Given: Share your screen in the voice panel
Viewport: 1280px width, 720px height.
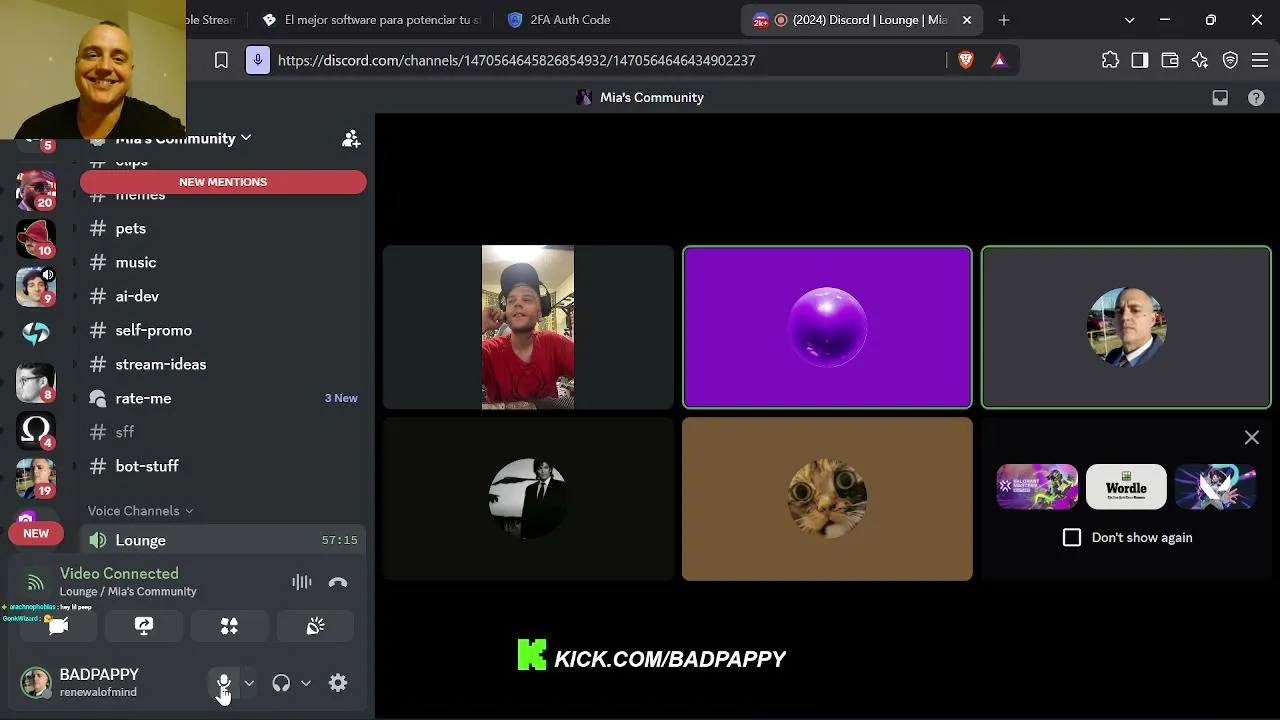Looking at the screenshot, I should click(144, 626).
